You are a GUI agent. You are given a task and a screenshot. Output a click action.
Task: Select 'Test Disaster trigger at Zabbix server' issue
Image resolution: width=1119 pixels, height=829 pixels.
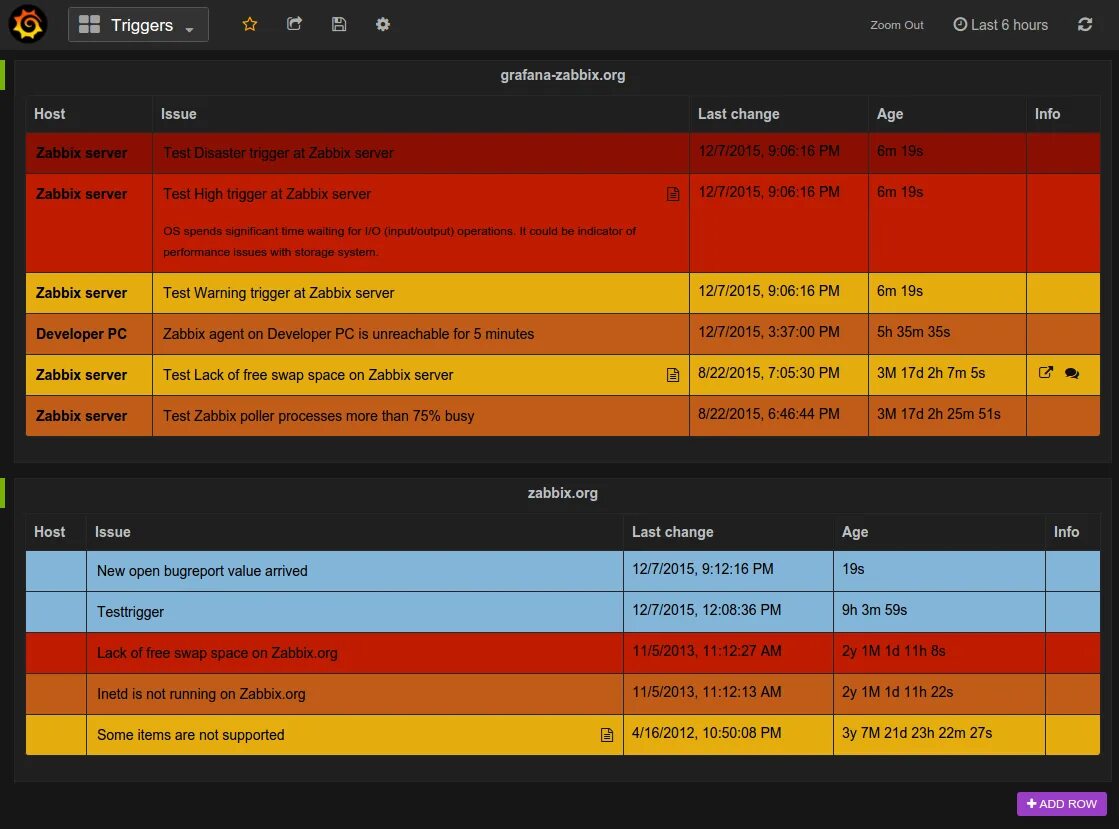(278, 153)
